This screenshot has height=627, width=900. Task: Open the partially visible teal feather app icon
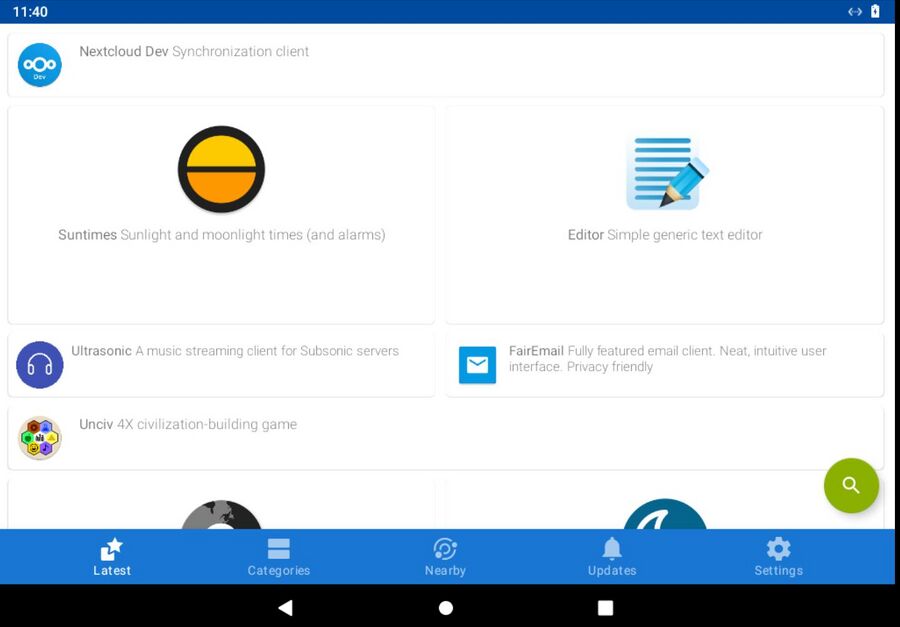coord(665,514)
